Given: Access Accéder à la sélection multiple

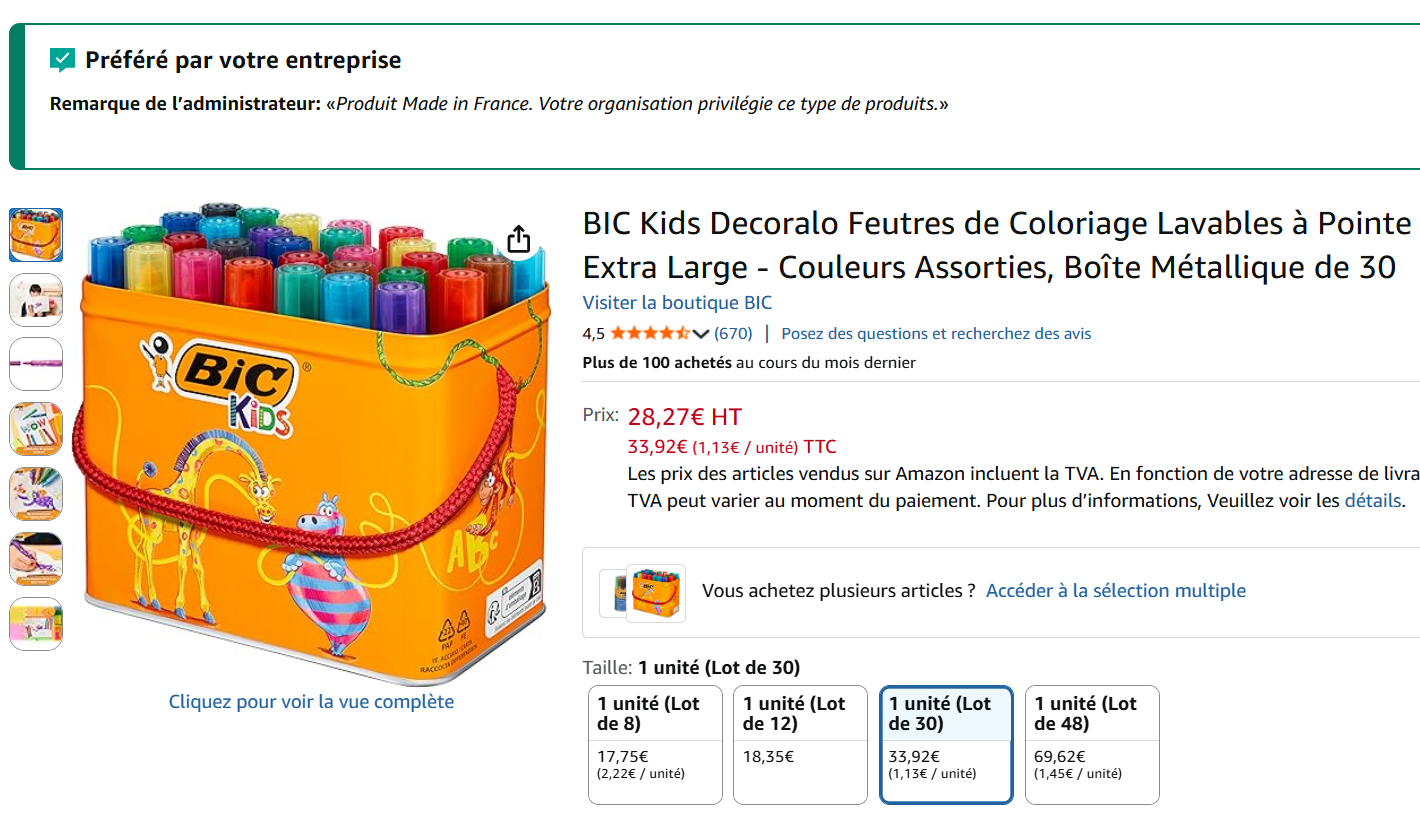Looking at the screenshot, I should 1116,590.
